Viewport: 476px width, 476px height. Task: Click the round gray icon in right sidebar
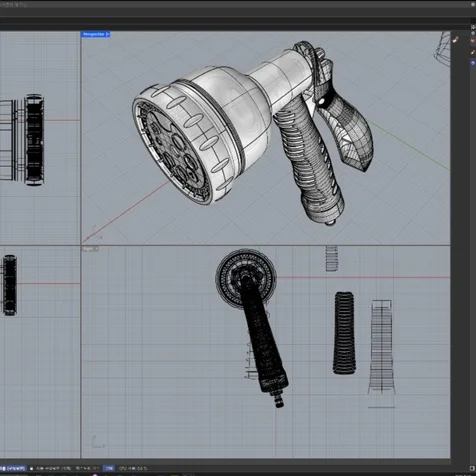tap(473, 33)
